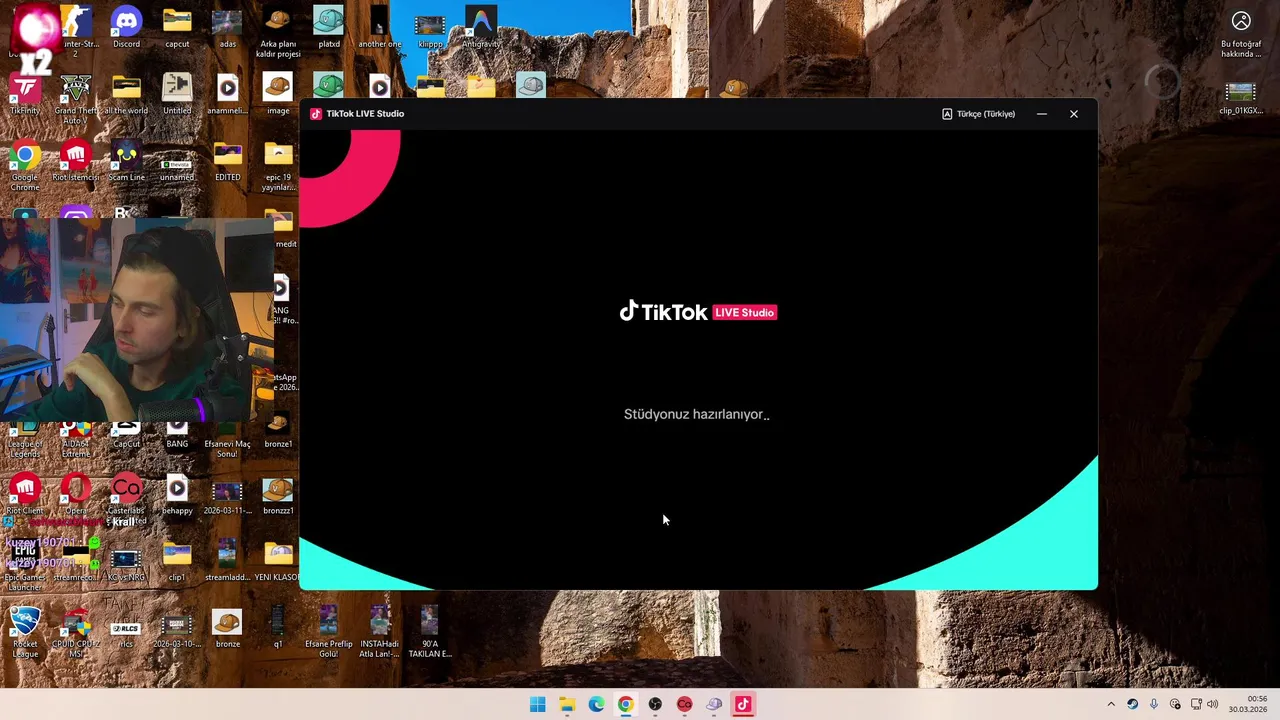This screenshot has height=720, width=1280.
Task: Switch to Chrome in the taskbar
Action: (x=625, y=705)
